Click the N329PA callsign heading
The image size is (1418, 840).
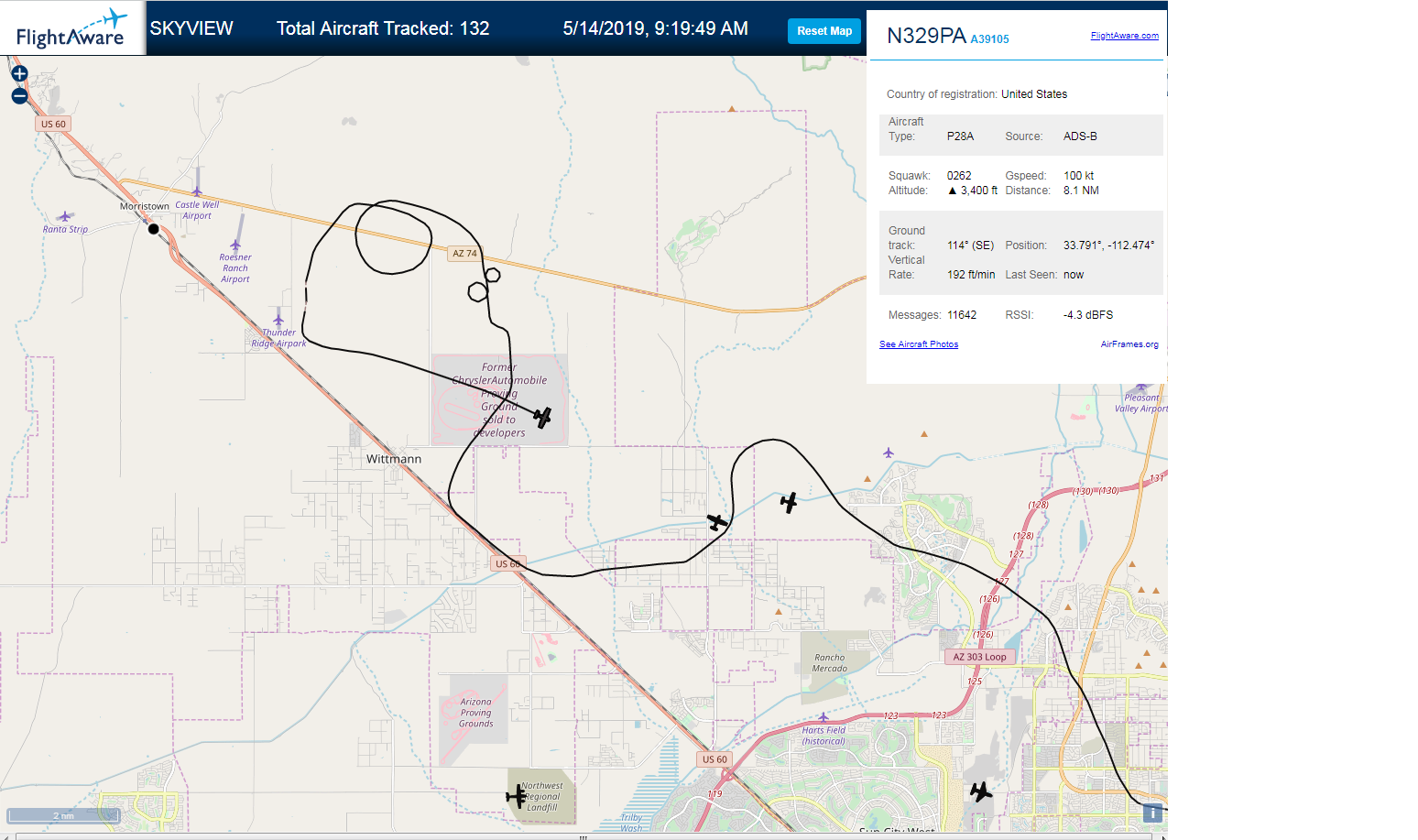tap(926, 36)
